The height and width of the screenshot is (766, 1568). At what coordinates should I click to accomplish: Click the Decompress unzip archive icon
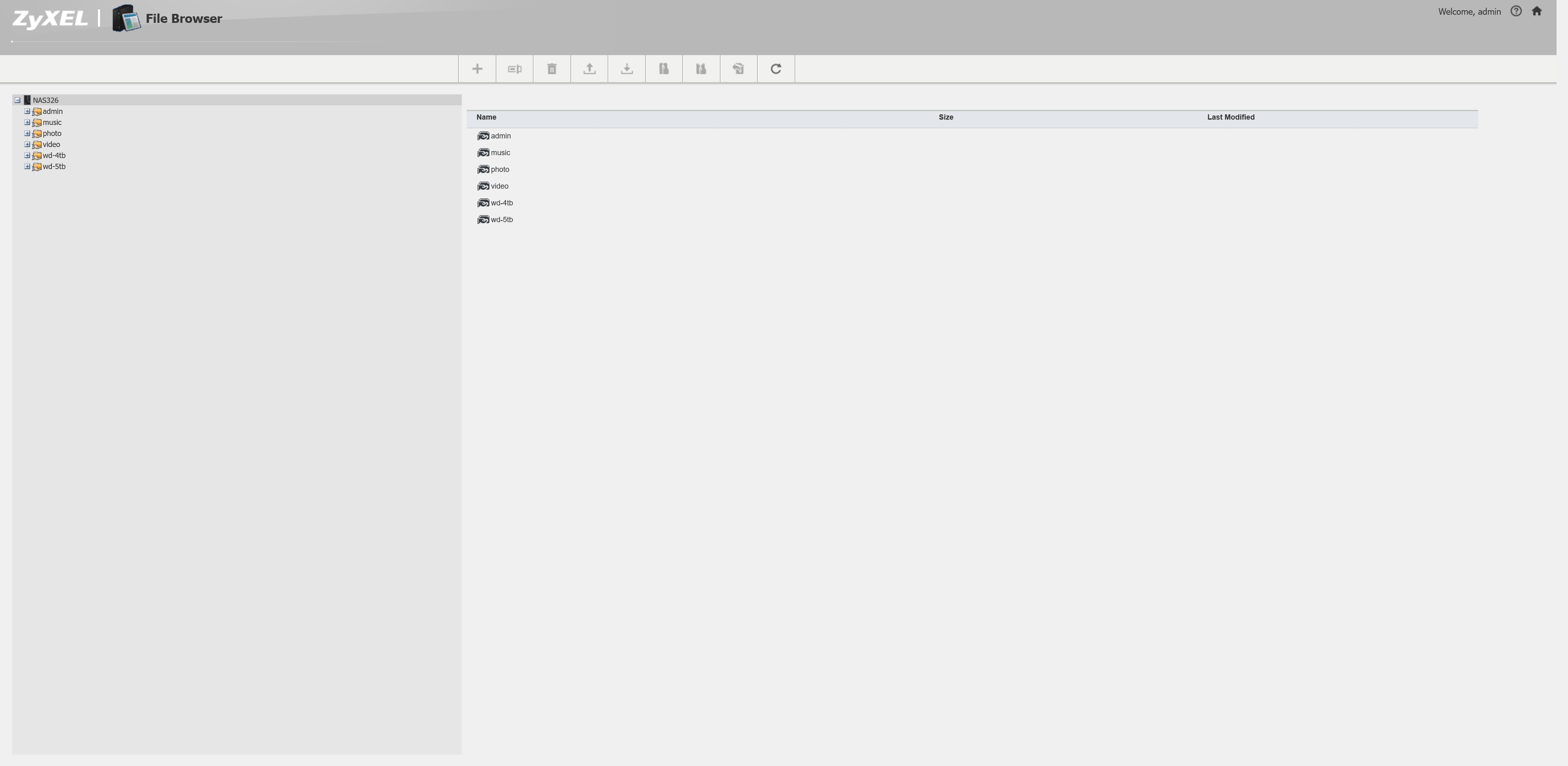tap(701, 69)
